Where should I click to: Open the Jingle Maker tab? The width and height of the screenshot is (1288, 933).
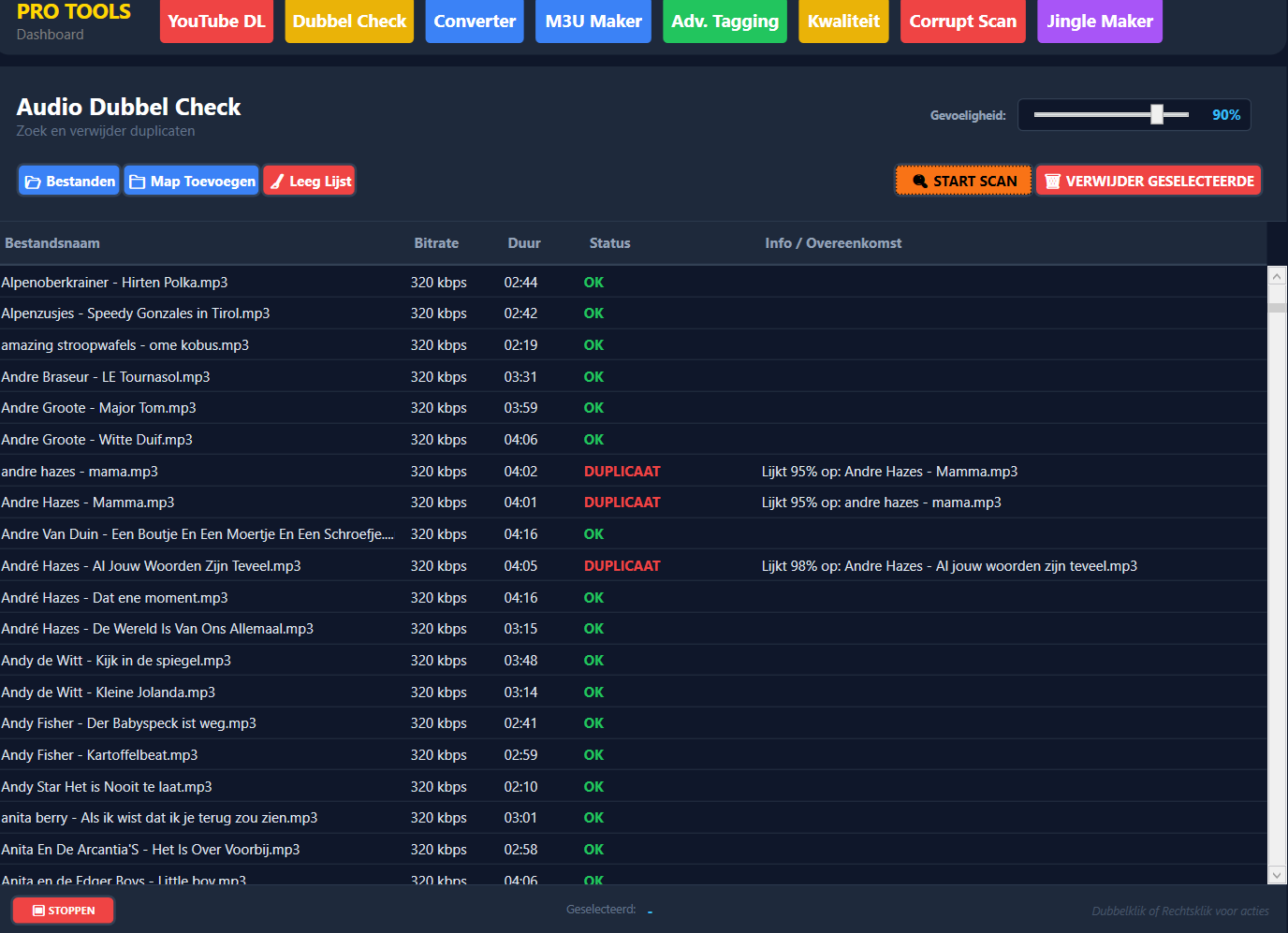point(1100,21)
